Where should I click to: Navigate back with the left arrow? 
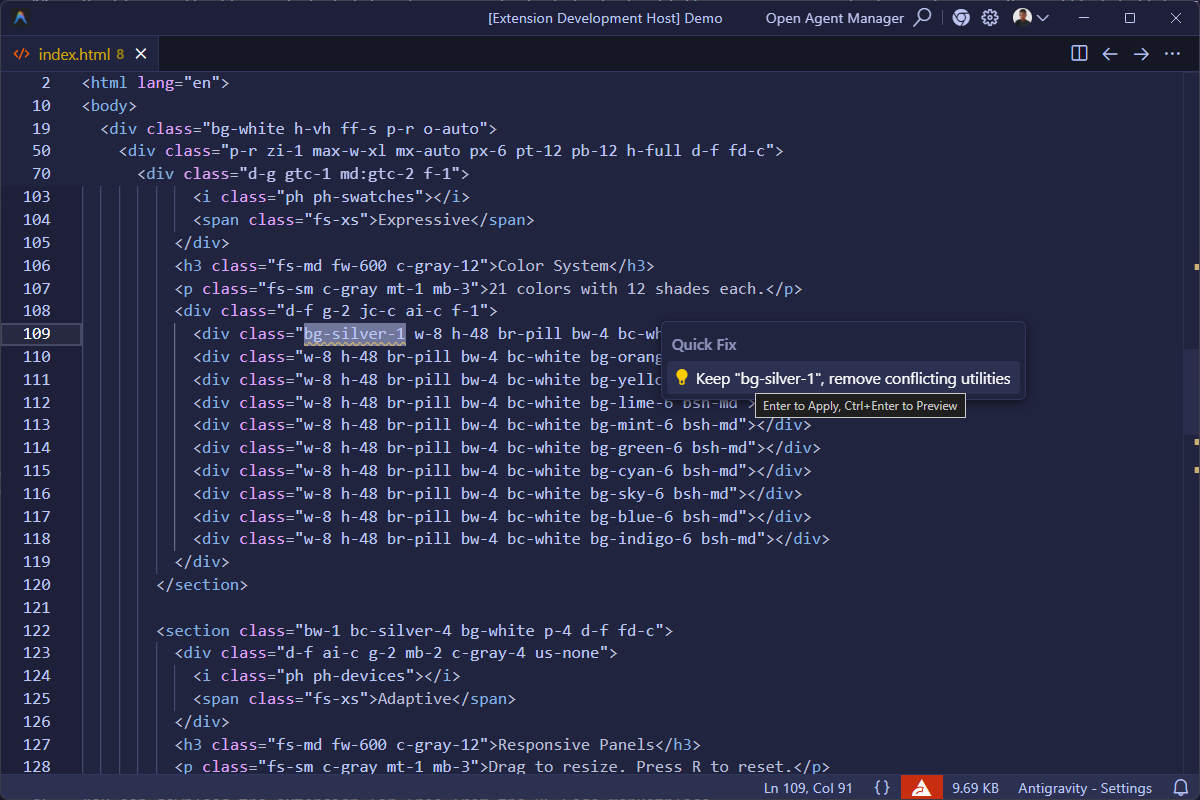point(1110,54)
